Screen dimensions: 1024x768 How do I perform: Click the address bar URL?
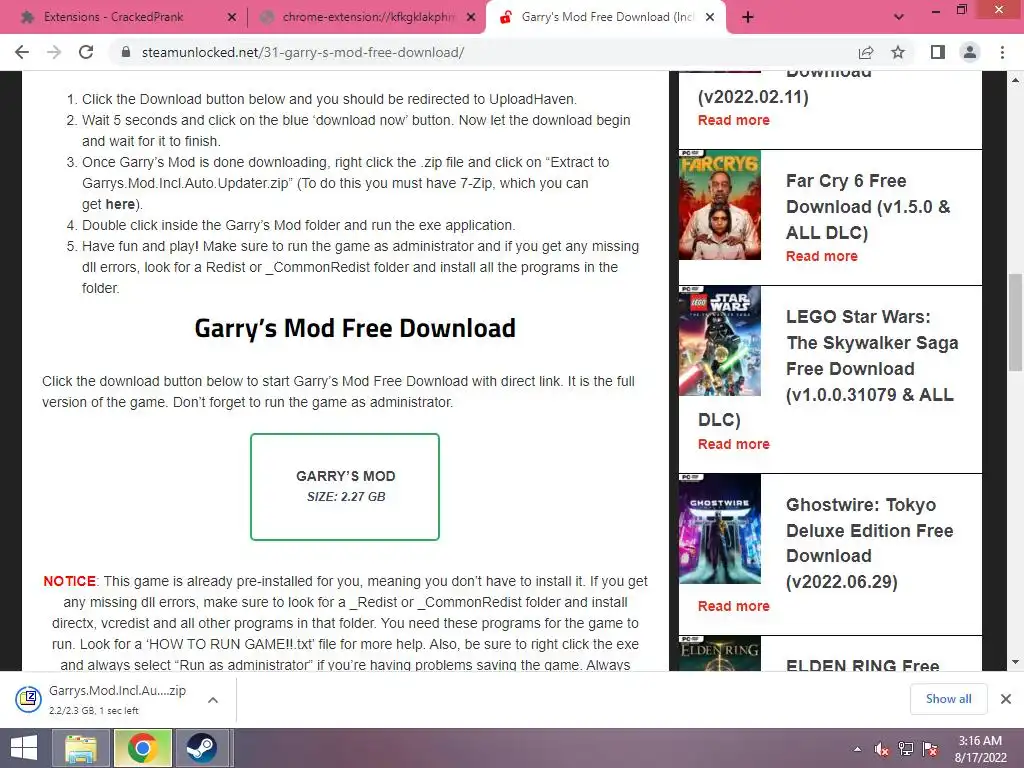click(x=302, y=52)
